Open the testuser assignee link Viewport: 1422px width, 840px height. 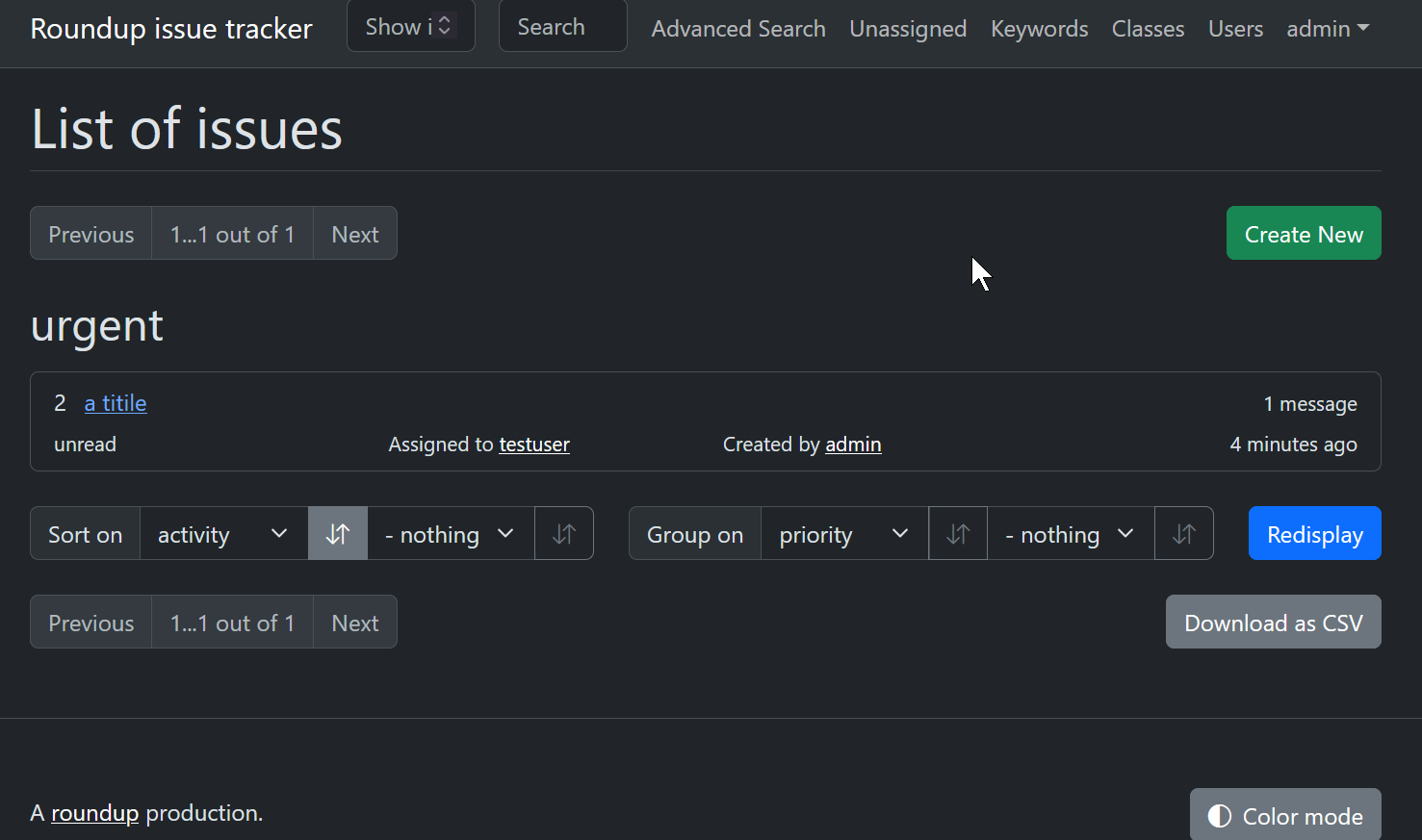[x=534, y=445]
